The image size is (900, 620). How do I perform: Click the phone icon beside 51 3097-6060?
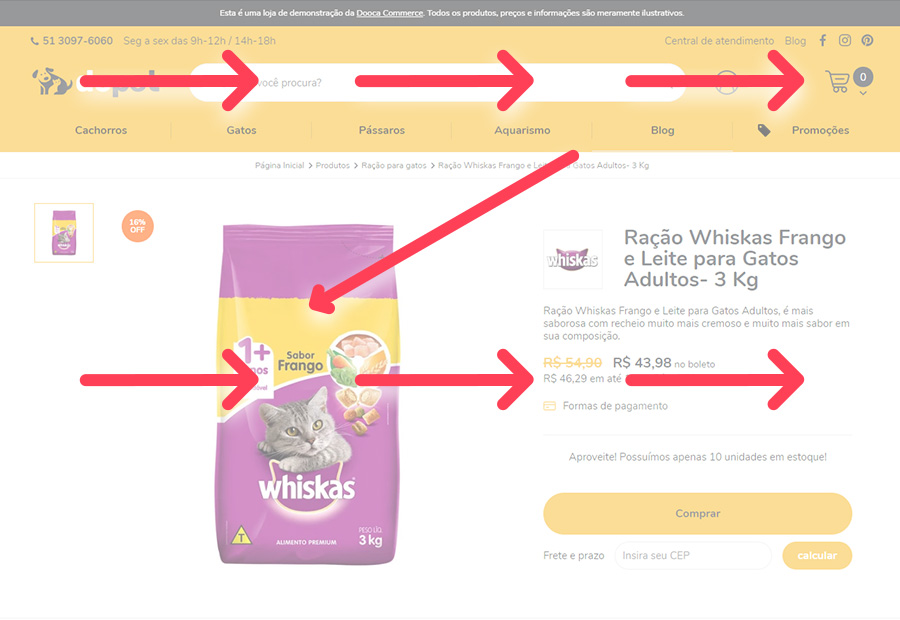34,41
